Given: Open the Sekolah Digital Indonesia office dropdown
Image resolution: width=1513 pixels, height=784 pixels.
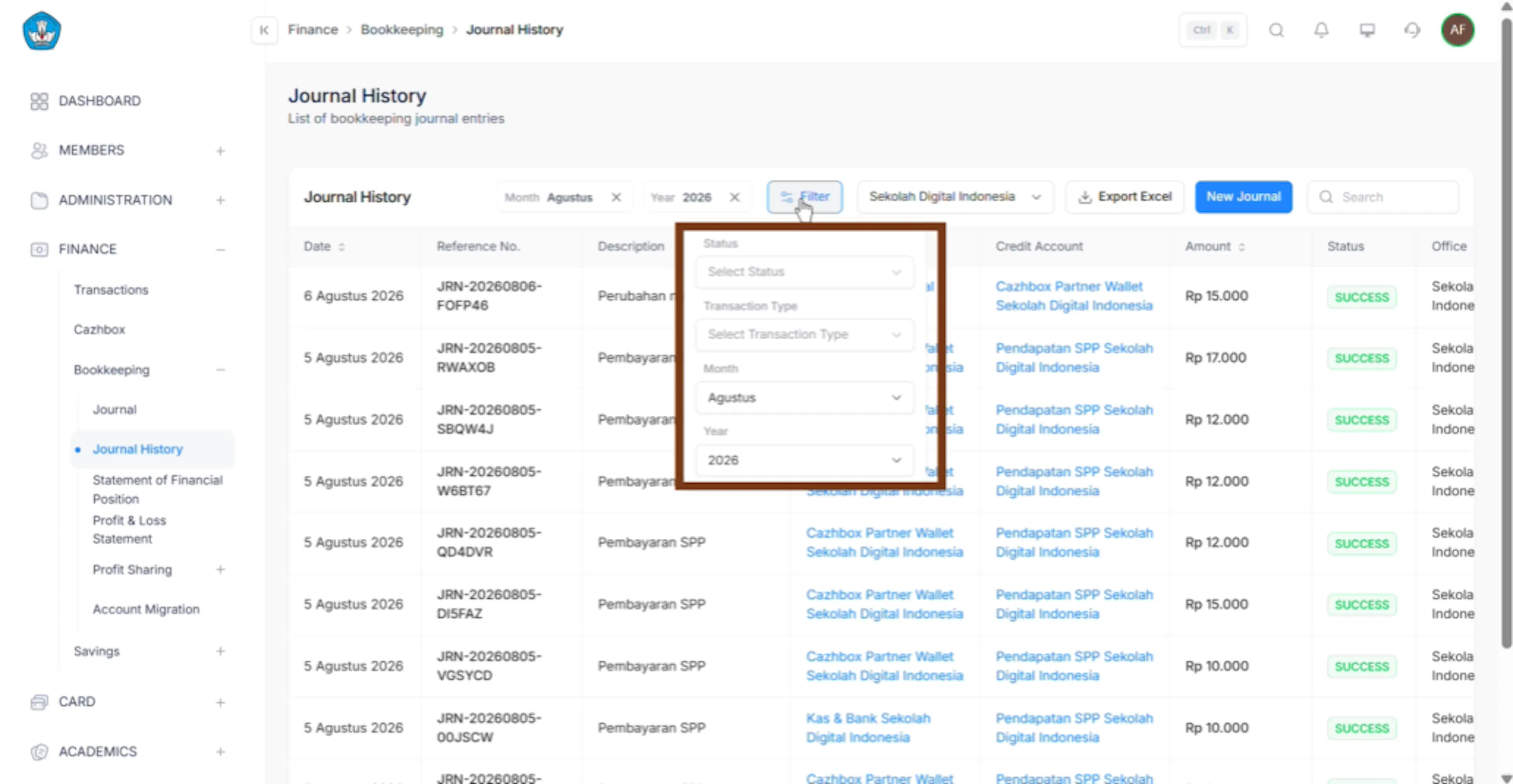Looking at the screenshot, I should coord(955,196).
